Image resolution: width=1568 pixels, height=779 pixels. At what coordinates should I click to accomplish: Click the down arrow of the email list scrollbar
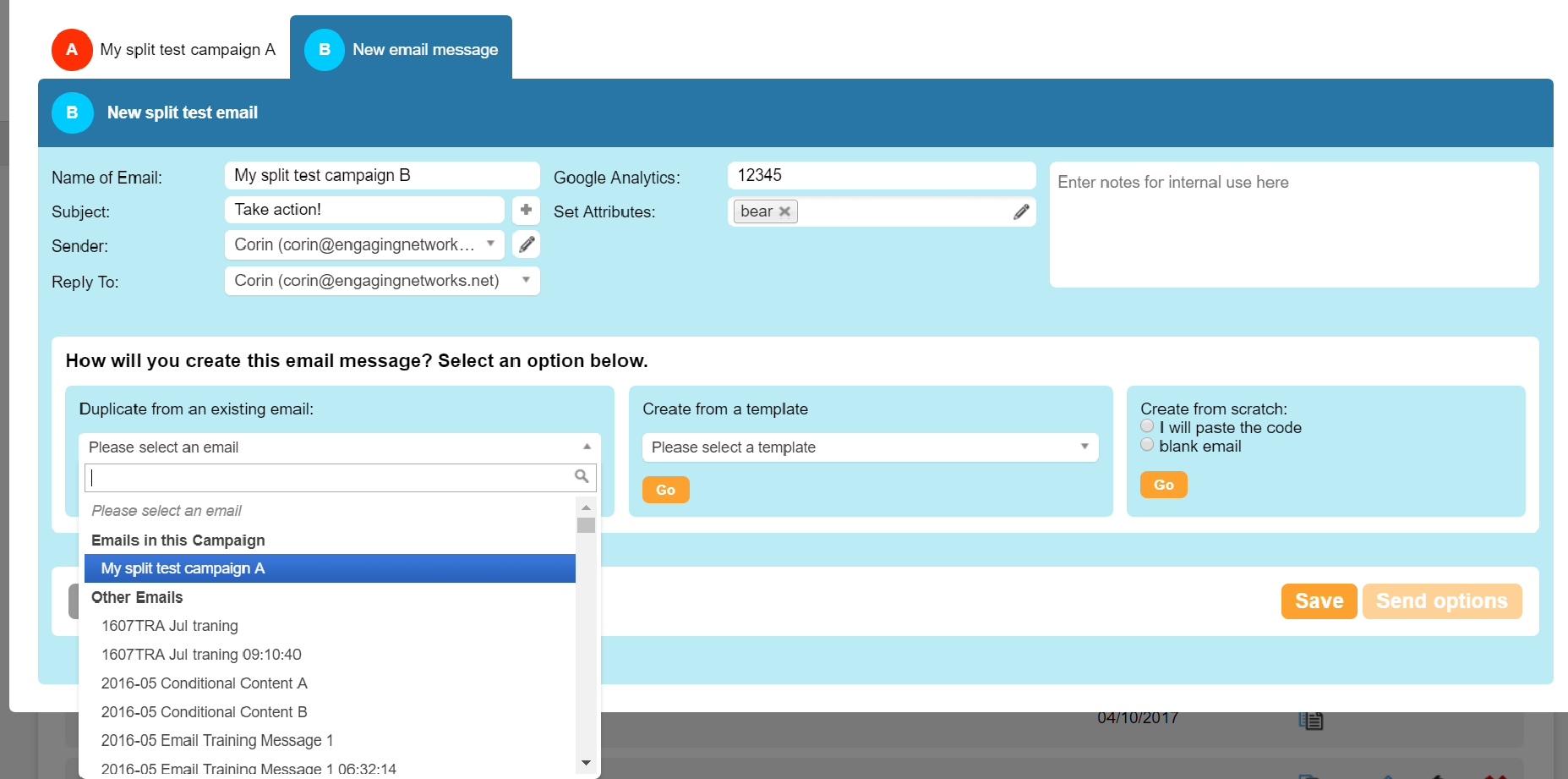click(586, 763)
